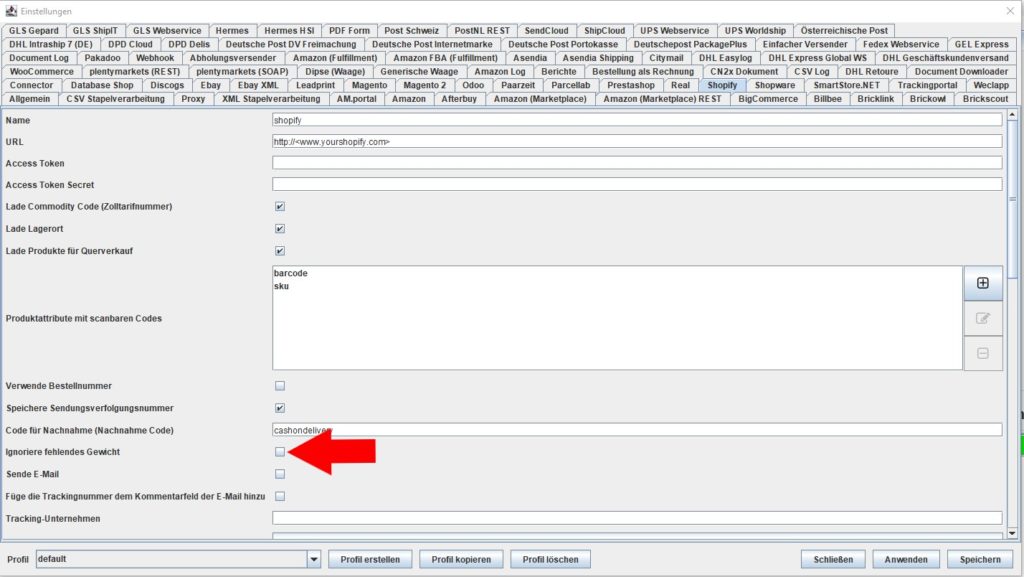Switch to the Shopware tab
Image resolution: width=1024 pixels, height=577 pixels.
[x=775, y=86]
